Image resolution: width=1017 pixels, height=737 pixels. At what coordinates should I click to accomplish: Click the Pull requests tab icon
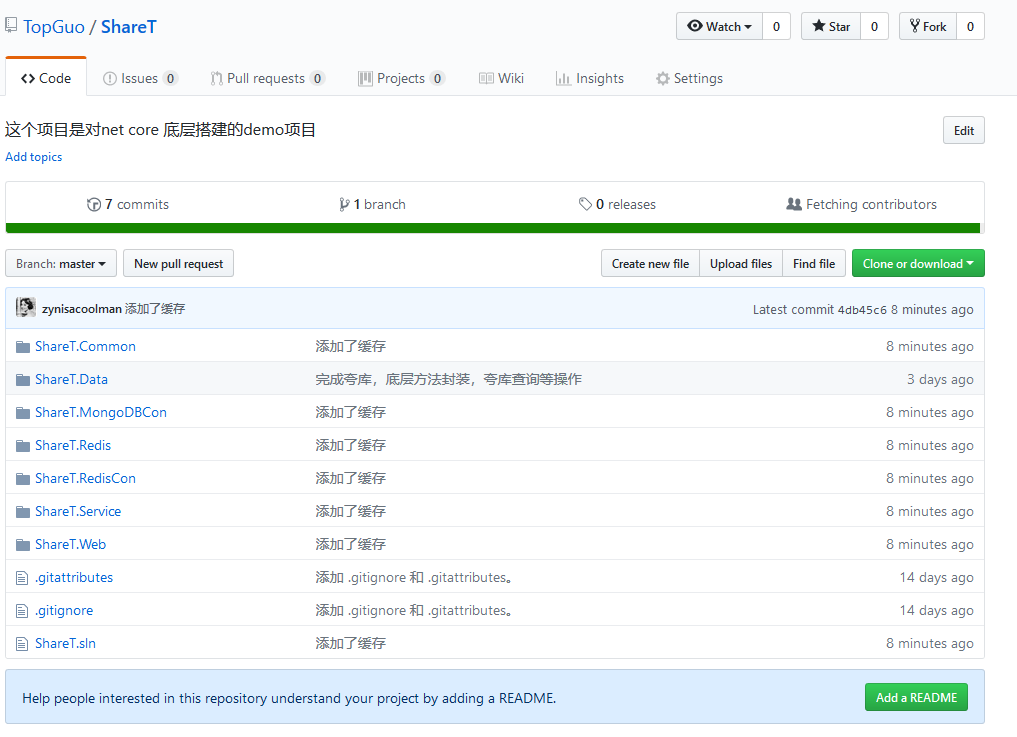217,79
